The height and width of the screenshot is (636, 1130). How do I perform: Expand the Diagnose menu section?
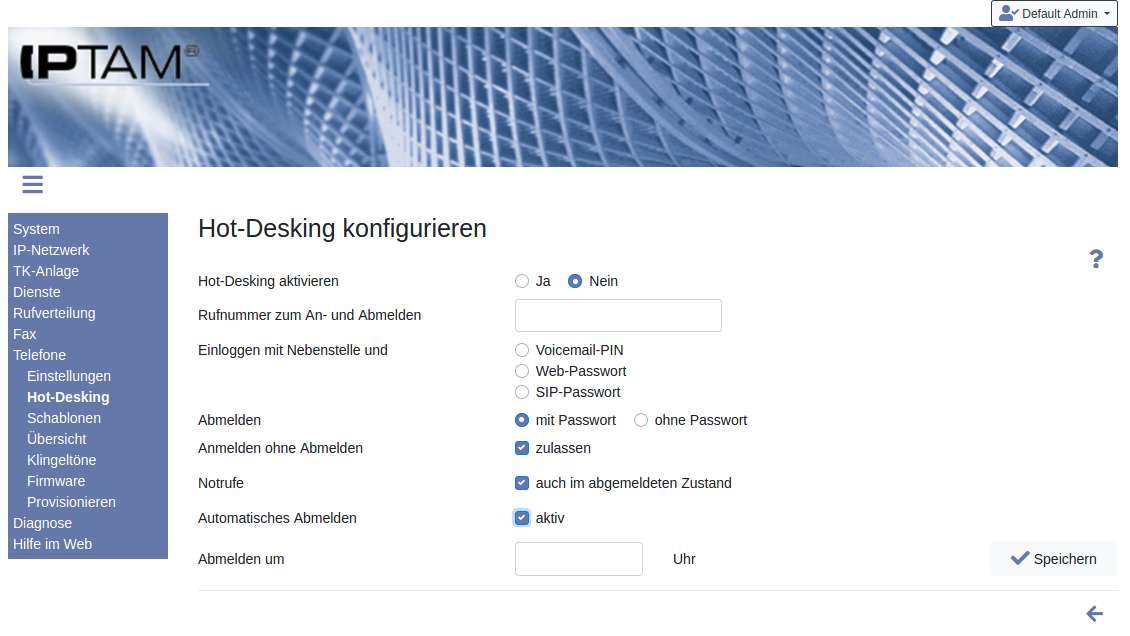[42, 523]
